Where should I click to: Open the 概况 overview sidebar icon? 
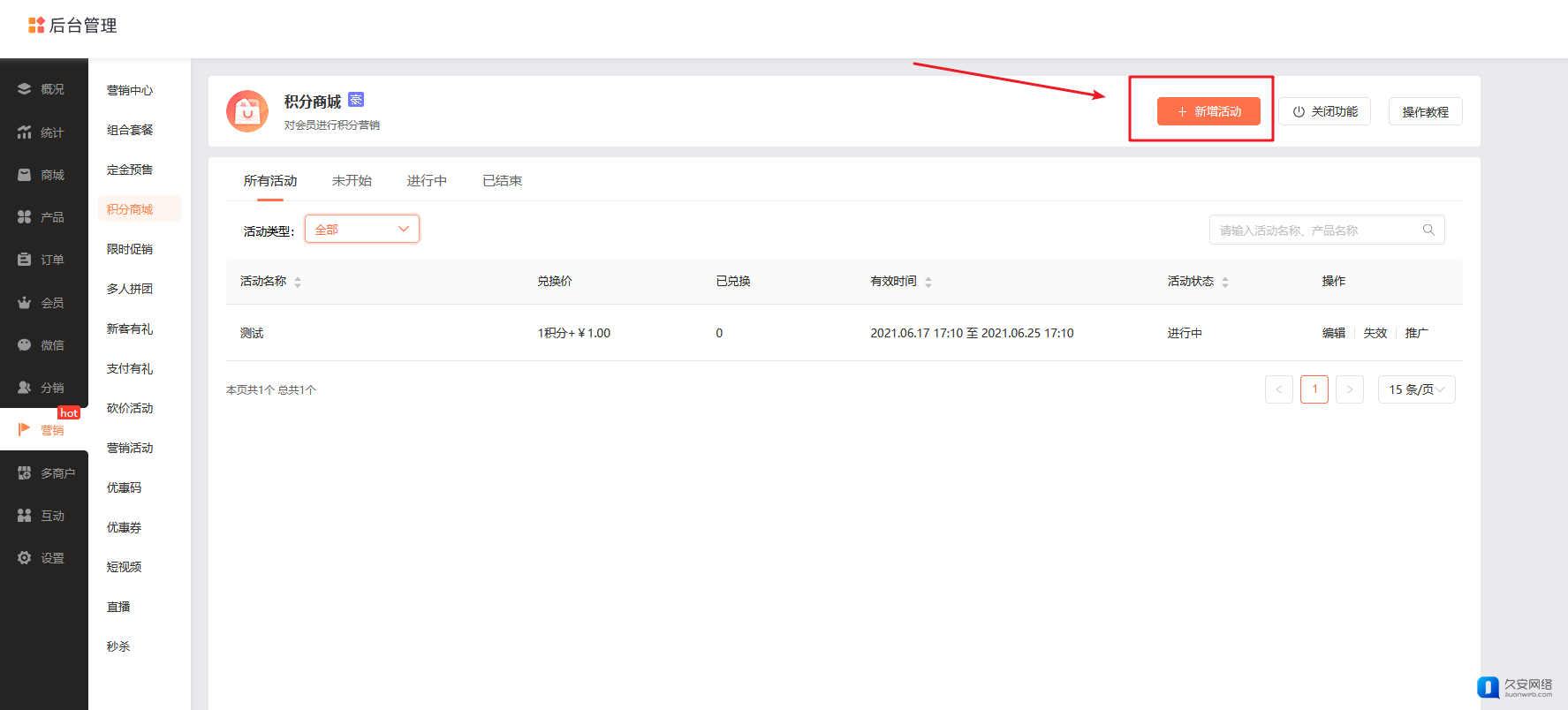[x=25, y=89]
